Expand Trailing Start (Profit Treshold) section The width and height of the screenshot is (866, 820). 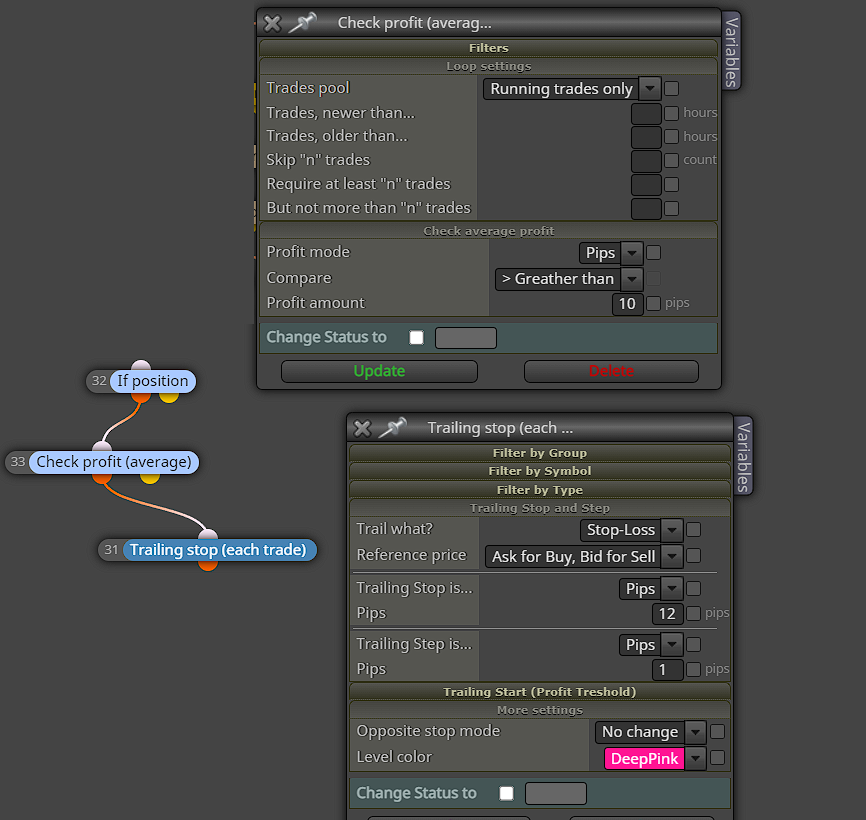pyautogui.click(x=540, y=692)
